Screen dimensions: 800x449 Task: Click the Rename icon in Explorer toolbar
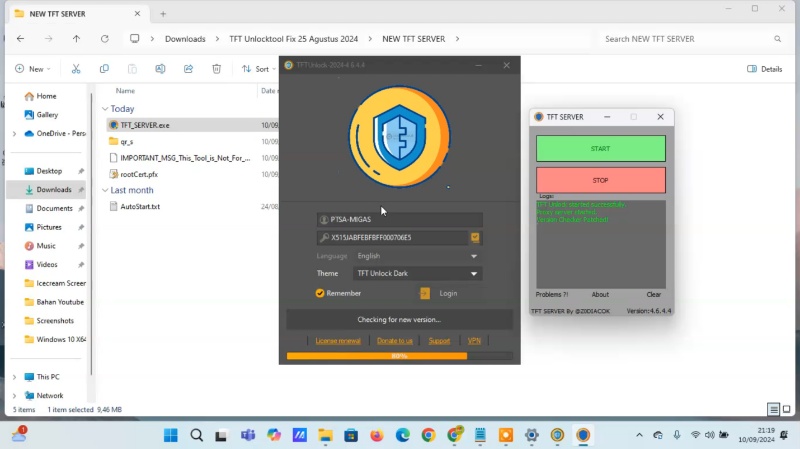tap(160, 69)
